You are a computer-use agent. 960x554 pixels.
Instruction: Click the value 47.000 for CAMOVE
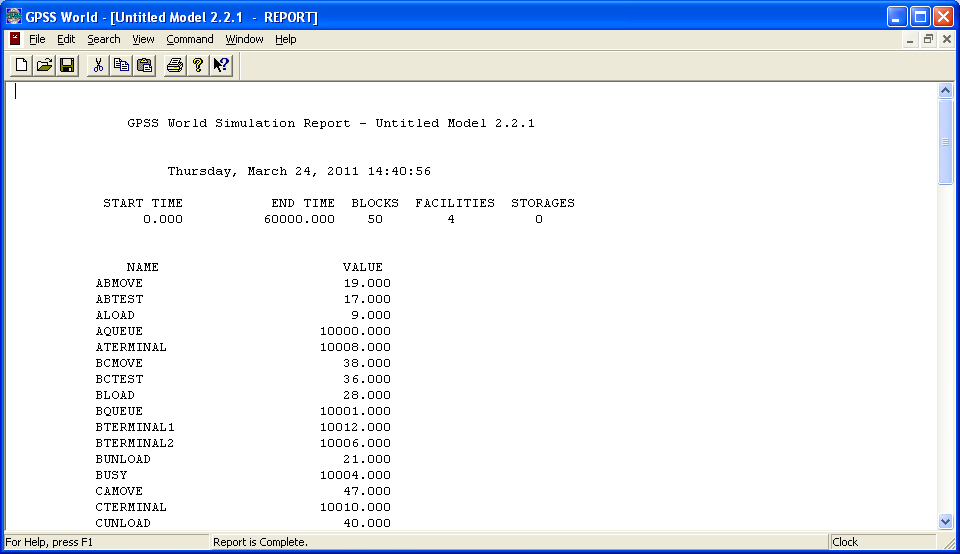pyautogui.click(x=367, y=490)
